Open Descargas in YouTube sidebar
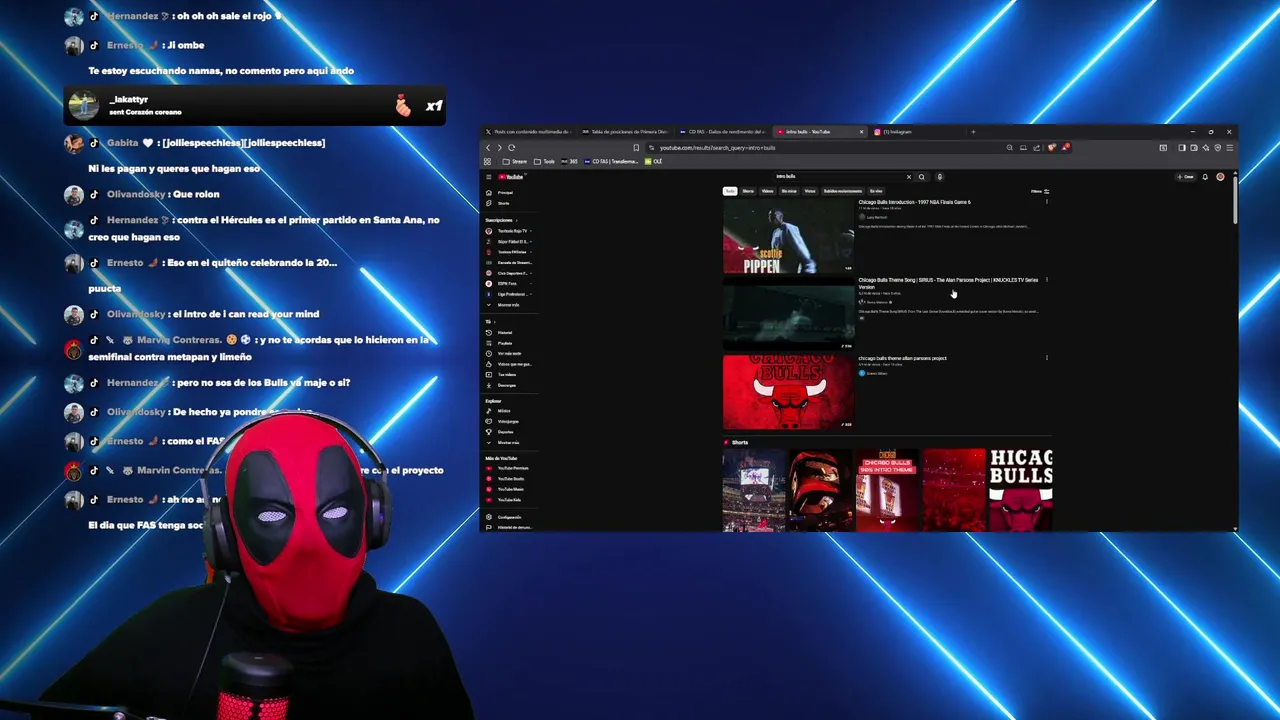Viewport: 1280px width, 720px height. coord(500,385)
